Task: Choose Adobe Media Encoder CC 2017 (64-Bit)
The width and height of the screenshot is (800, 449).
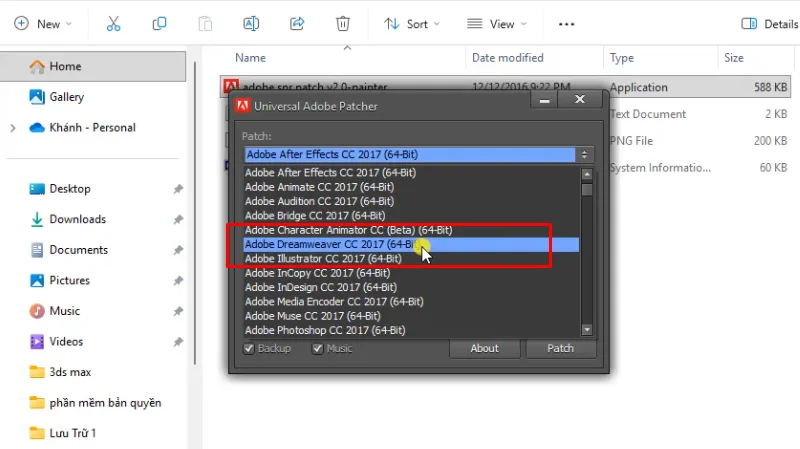Action: coord(412,302)
